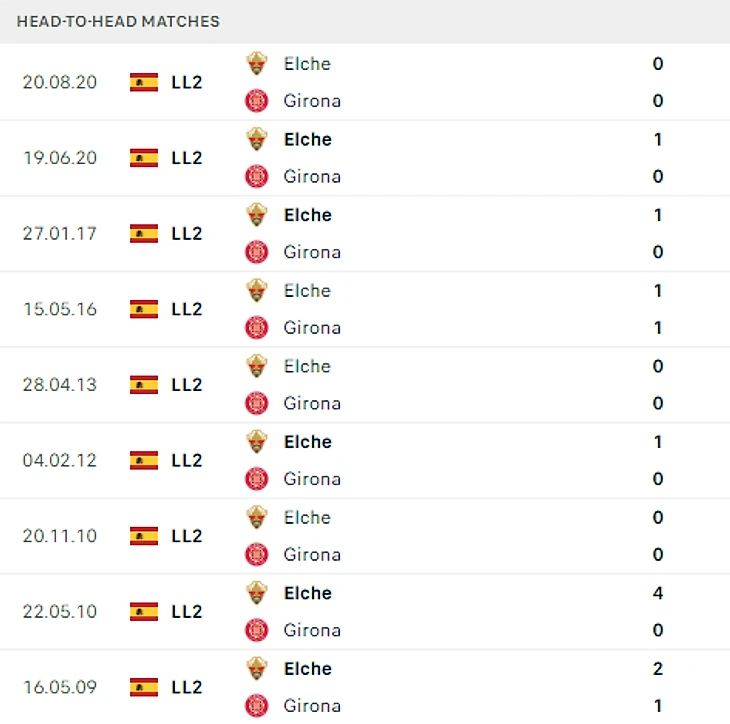Click Spain flag beside 04.02.12 date
The width and height of the screenshot is (730, 724).
(144, 460)
